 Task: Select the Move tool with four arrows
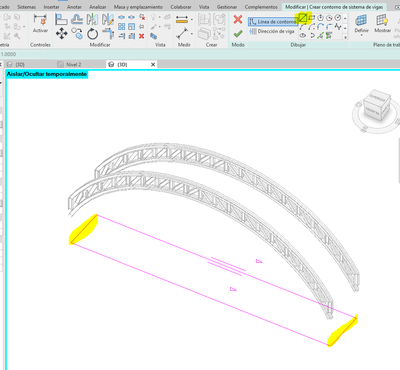click(x=62, y=34)
